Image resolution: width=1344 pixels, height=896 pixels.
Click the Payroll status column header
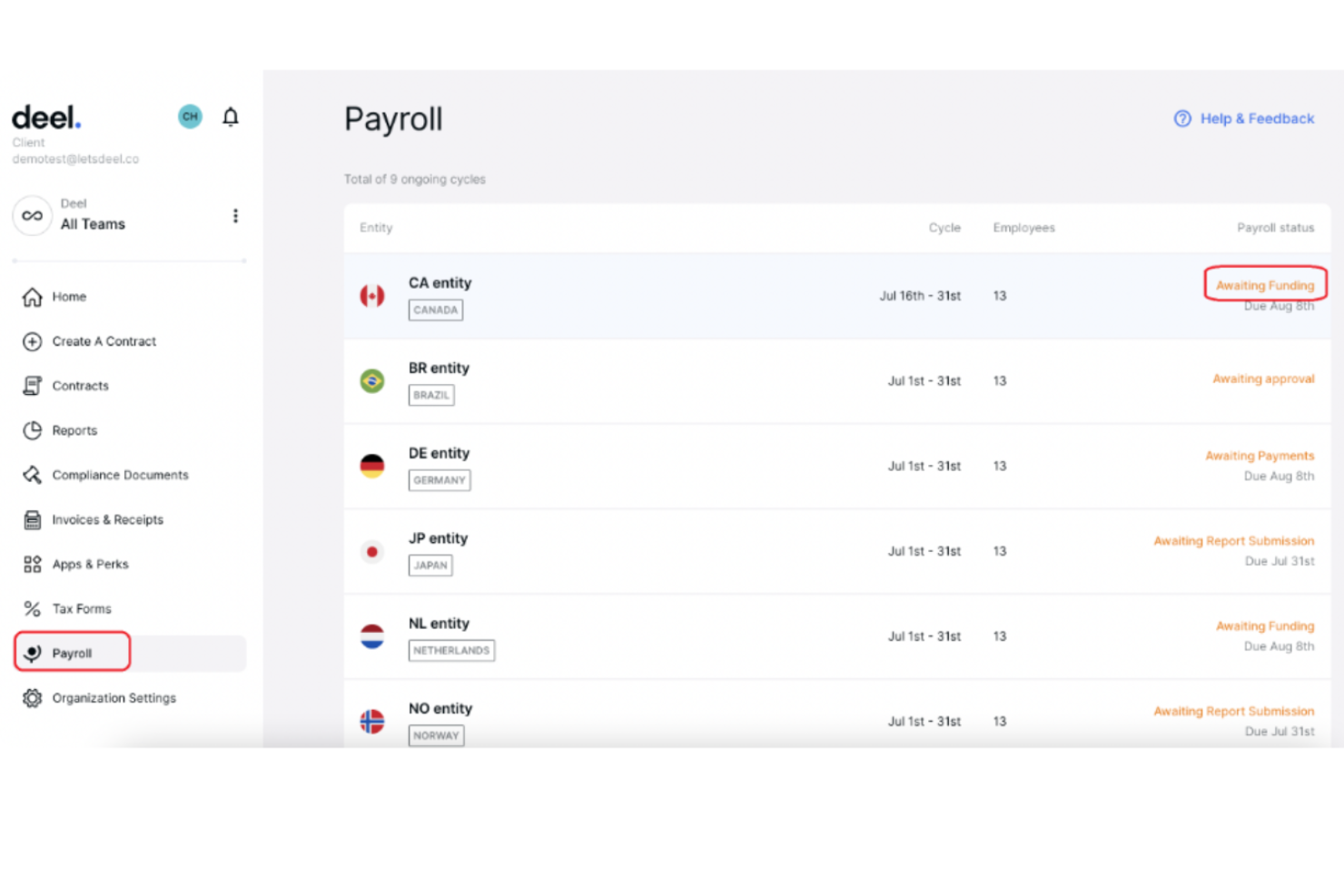(1275, 228)
